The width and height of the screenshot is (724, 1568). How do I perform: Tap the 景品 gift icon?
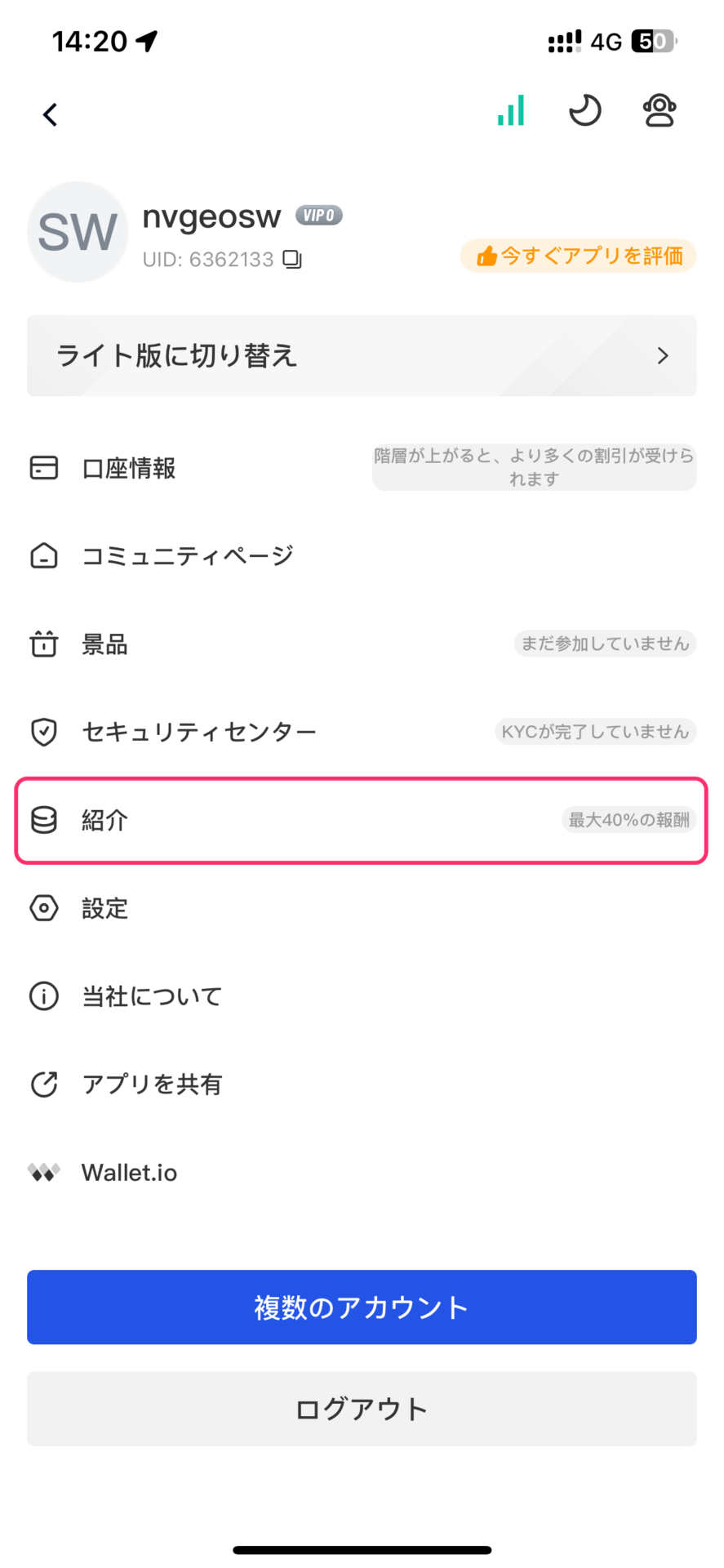(44, 644)
